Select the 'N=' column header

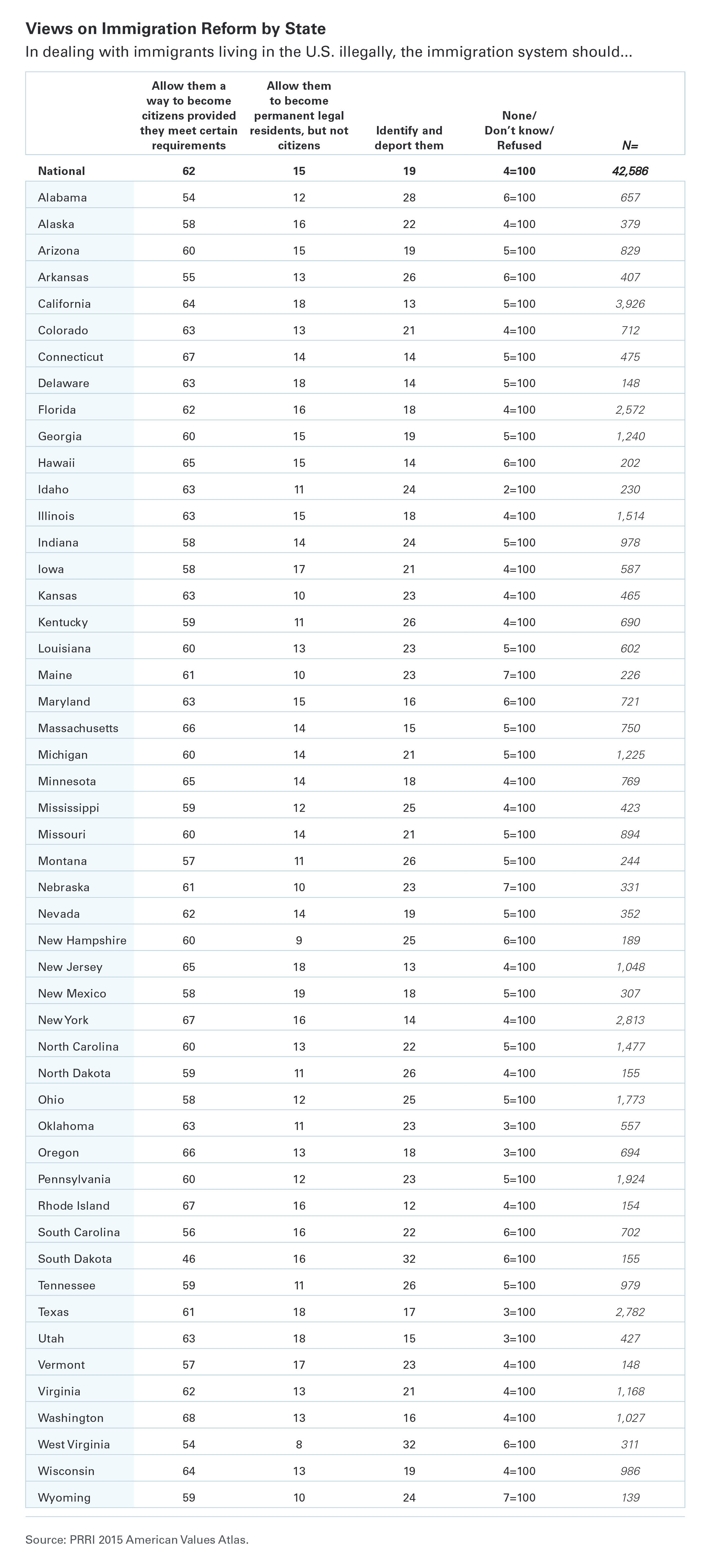[x=630, y=145]
